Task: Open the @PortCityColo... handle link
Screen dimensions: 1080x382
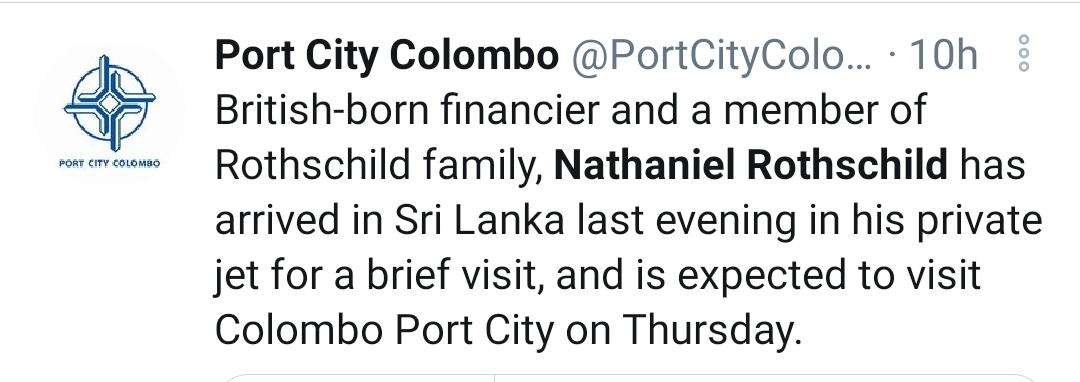Action: 720,55
